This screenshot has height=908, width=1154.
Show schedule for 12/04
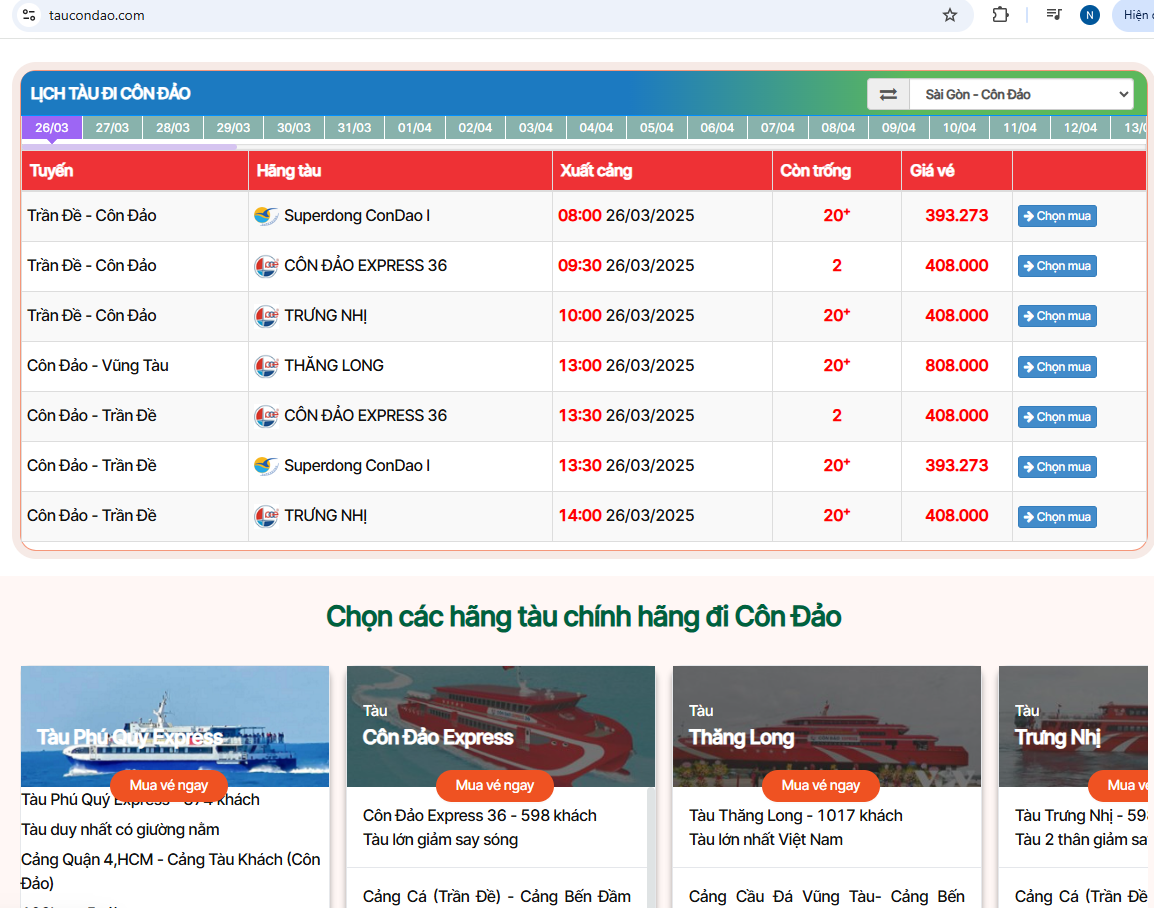click(x=1080, y=127)
